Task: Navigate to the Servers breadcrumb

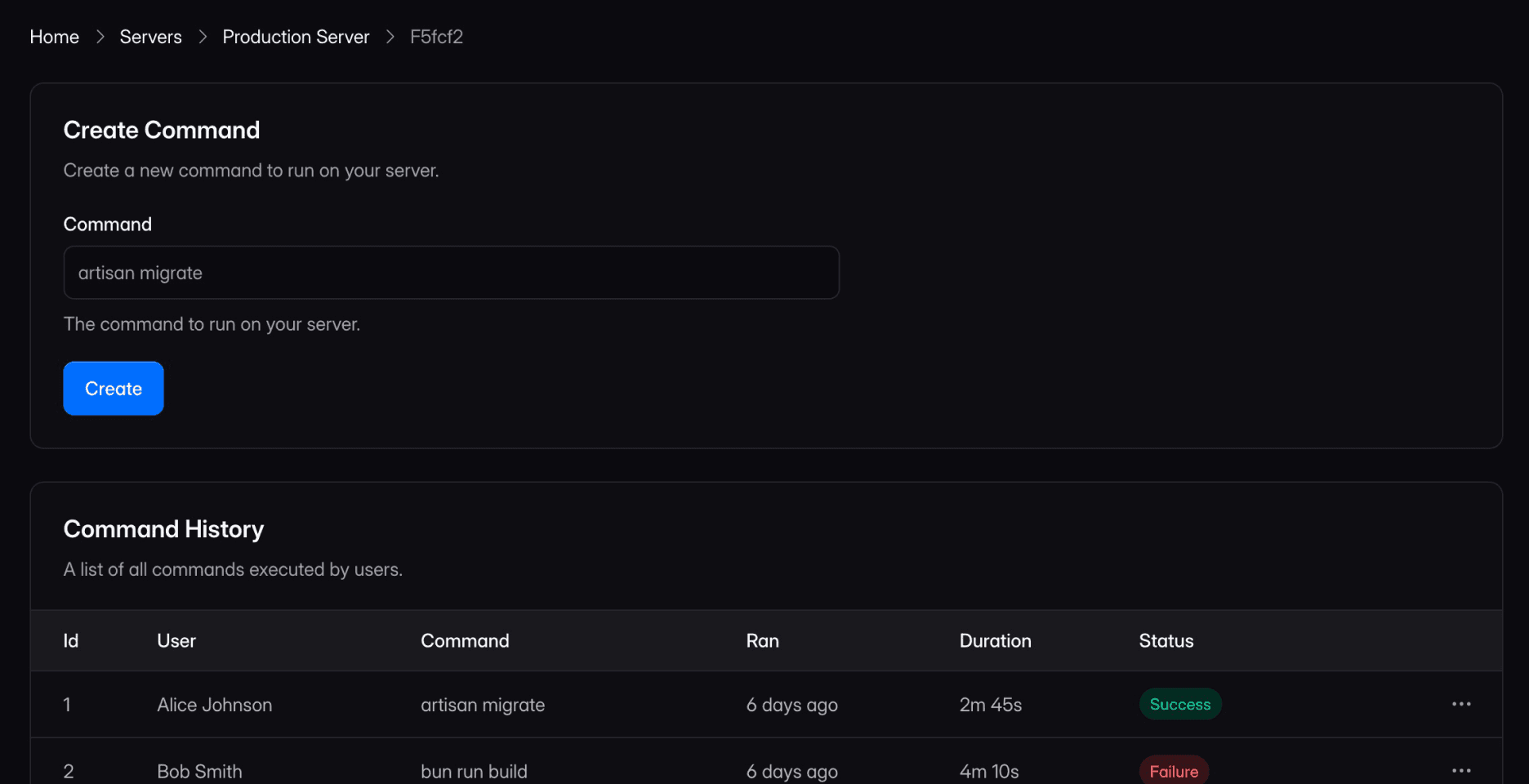Action: [151, 37]
